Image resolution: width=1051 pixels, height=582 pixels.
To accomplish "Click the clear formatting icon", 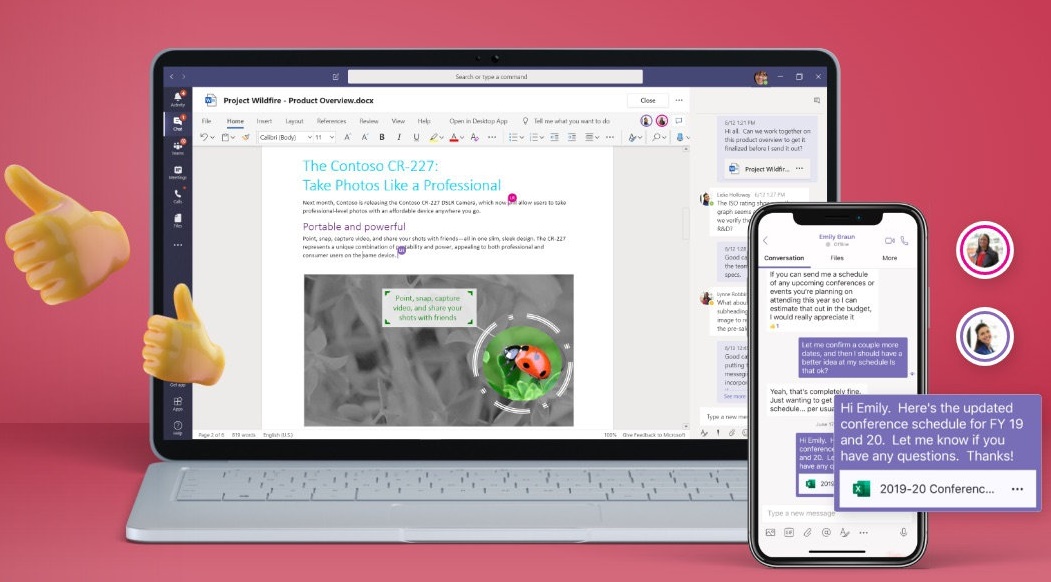I will [475, 137].
